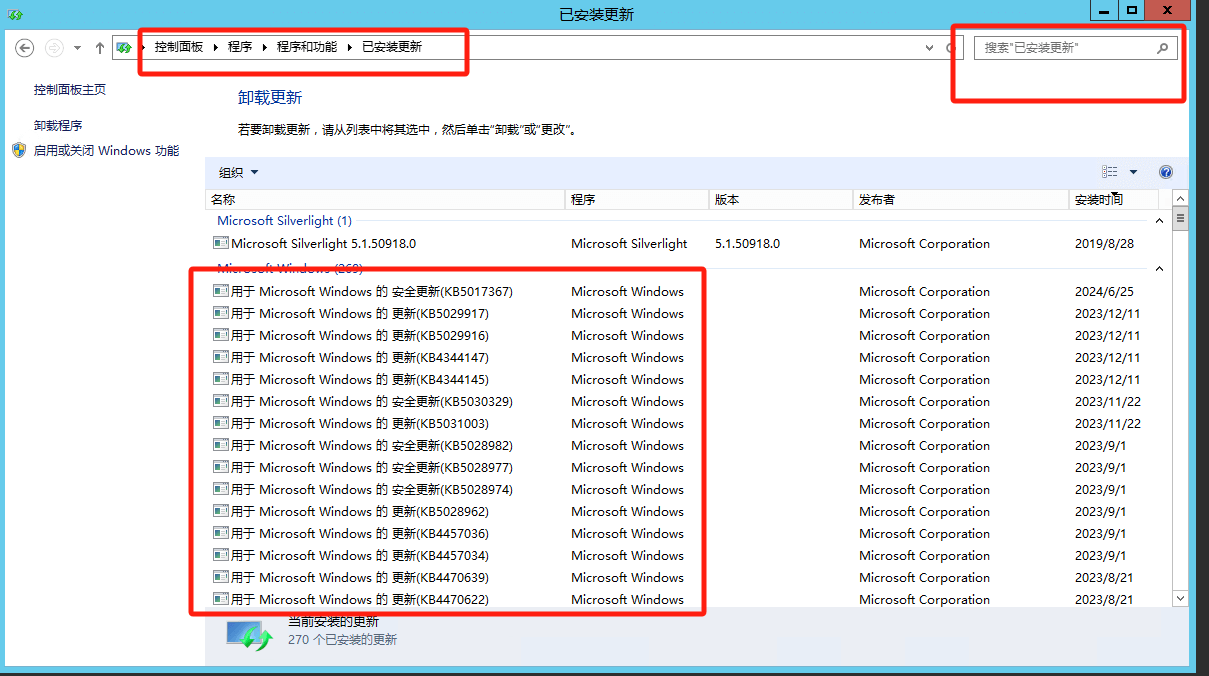Open the 卸载程序 link
Image resolution: width=1209 pixels, height=676 pixels.
point(58,126)
